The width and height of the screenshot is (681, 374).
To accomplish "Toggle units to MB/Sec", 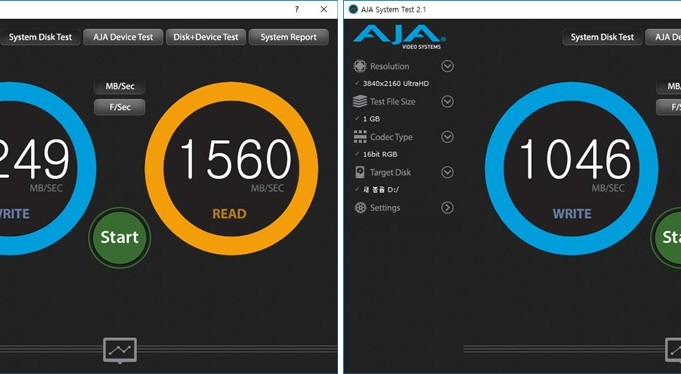I will tap(120, 86).
